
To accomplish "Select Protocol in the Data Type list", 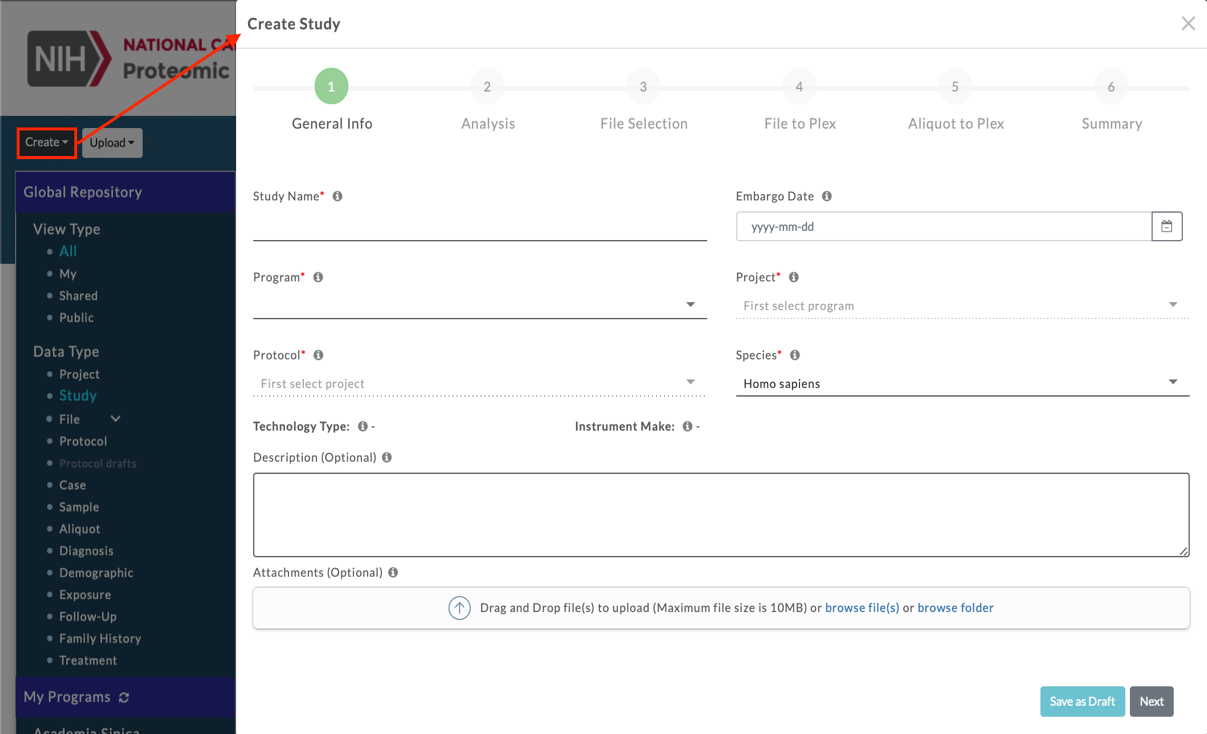I will 83,441.
